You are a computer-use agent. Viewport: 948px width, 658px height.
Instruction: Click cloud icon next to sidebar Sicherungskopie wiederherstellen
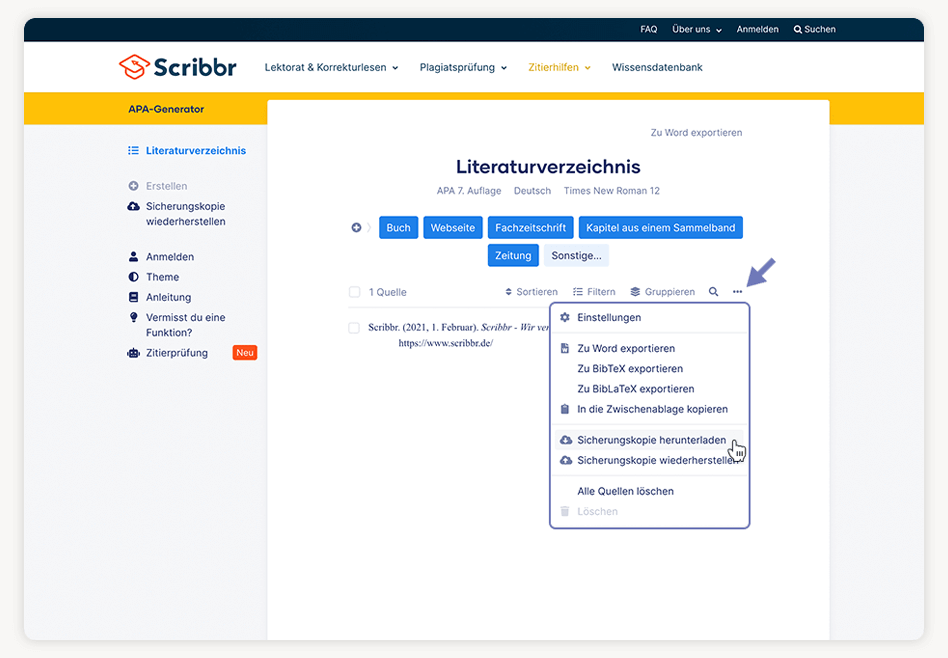[x=133, y=206]
